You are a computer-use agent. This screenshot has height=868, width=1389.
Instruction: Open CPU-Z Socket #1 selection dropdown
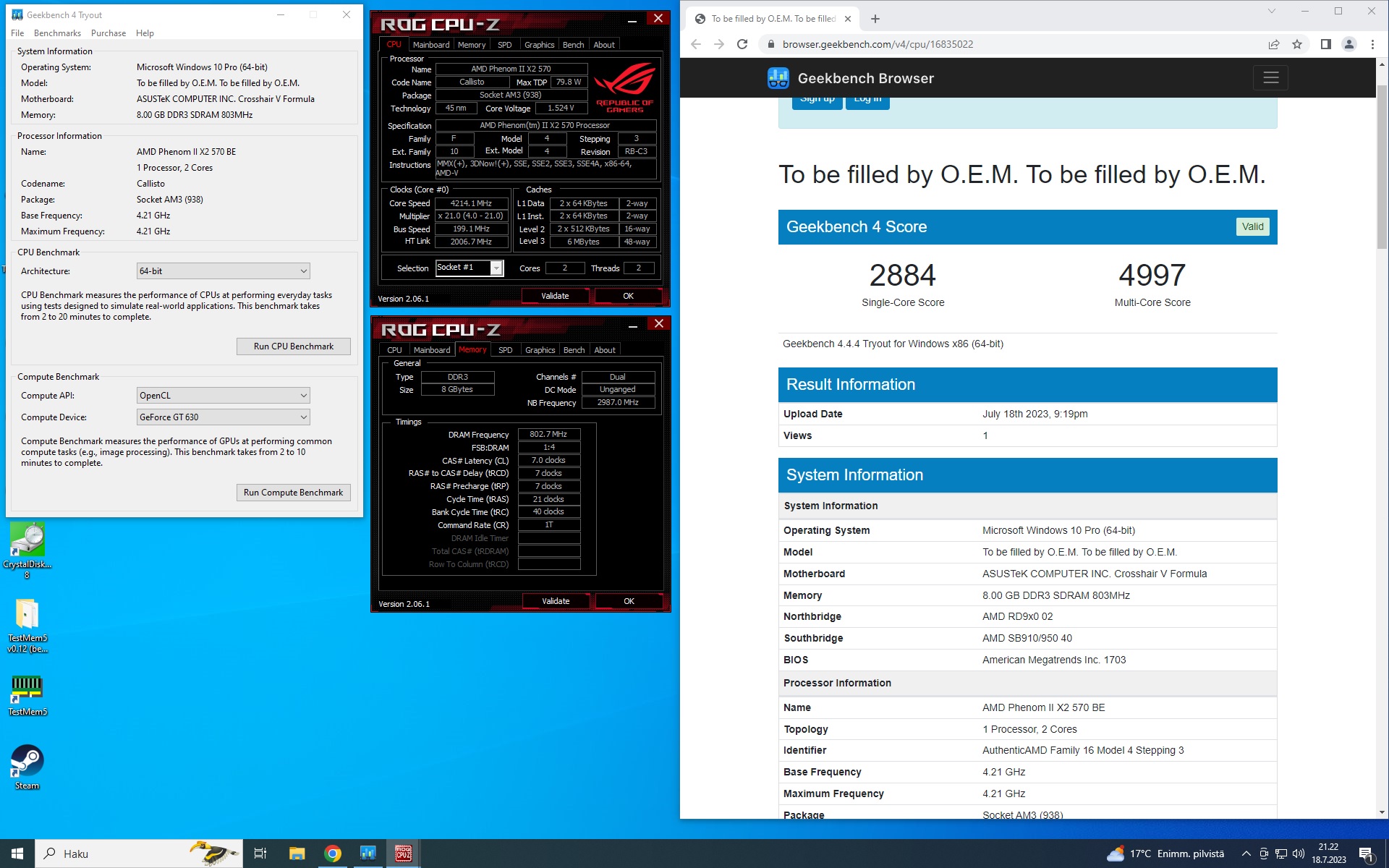tap(496, 268)
